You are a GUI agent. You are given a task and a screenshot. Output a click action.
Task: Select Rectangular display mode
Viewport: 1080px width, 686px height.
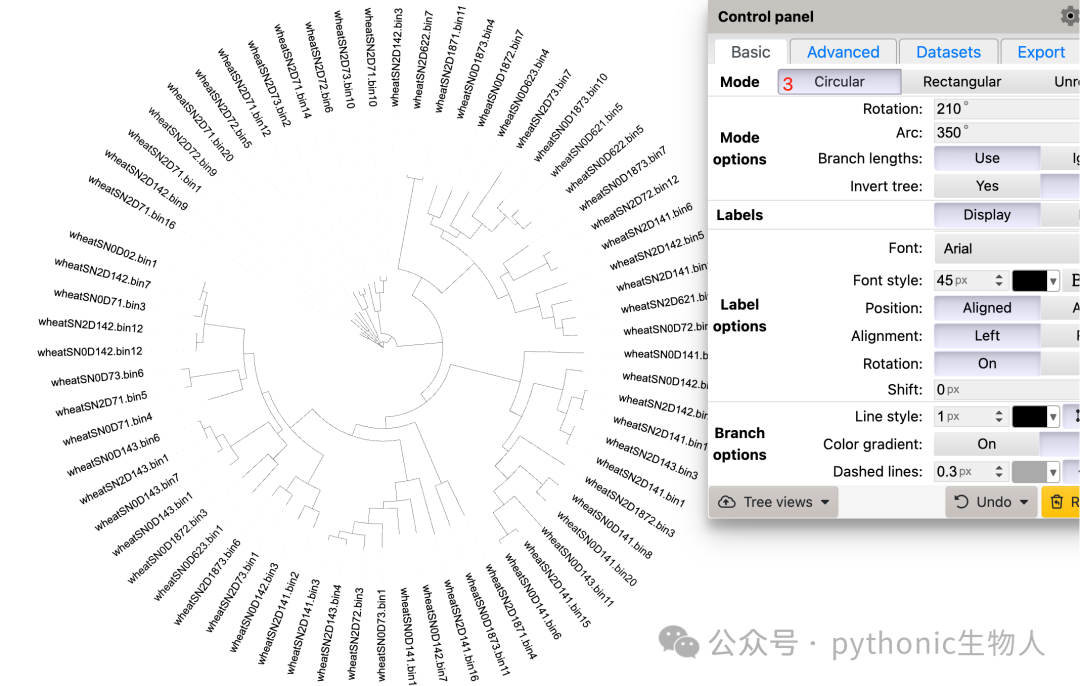[x=962, y=81]
